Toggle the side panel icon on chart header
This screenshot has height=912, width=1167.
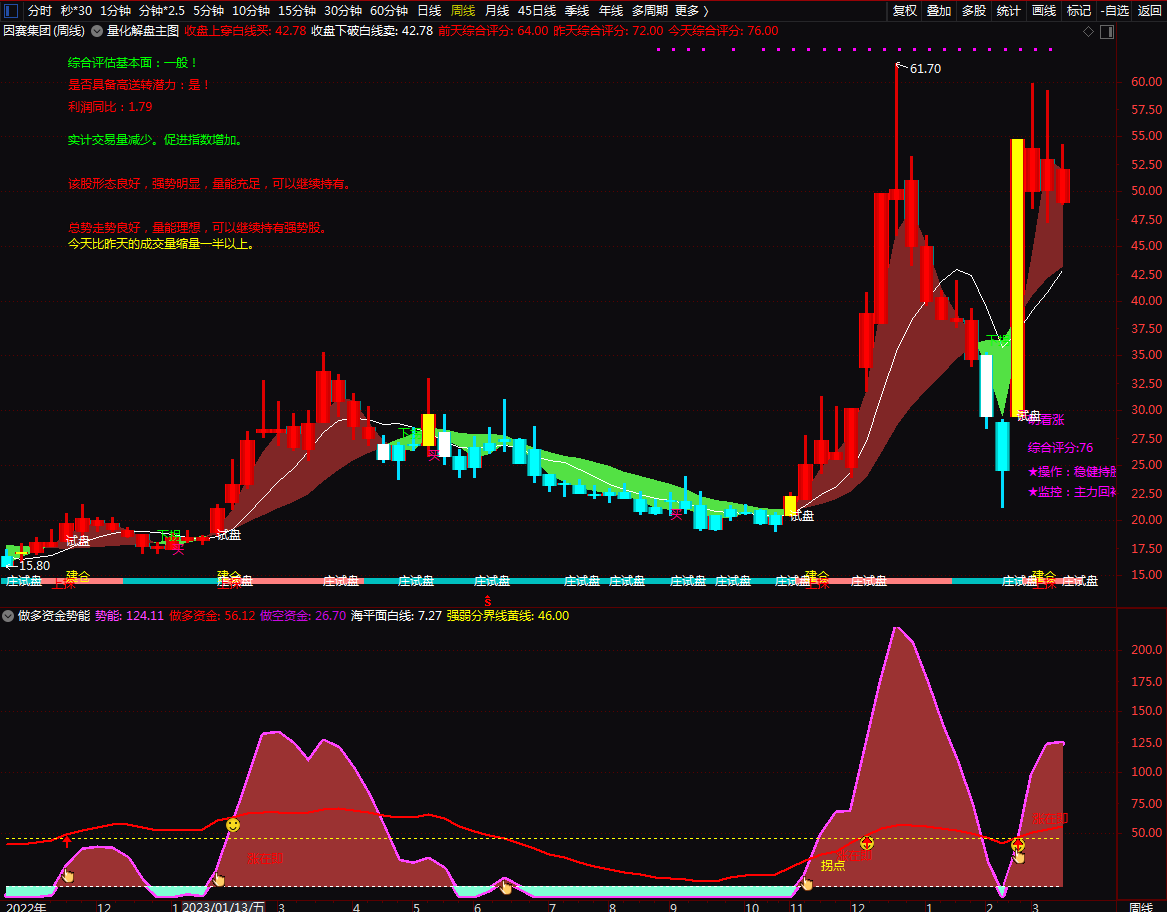pos(1107,31)
